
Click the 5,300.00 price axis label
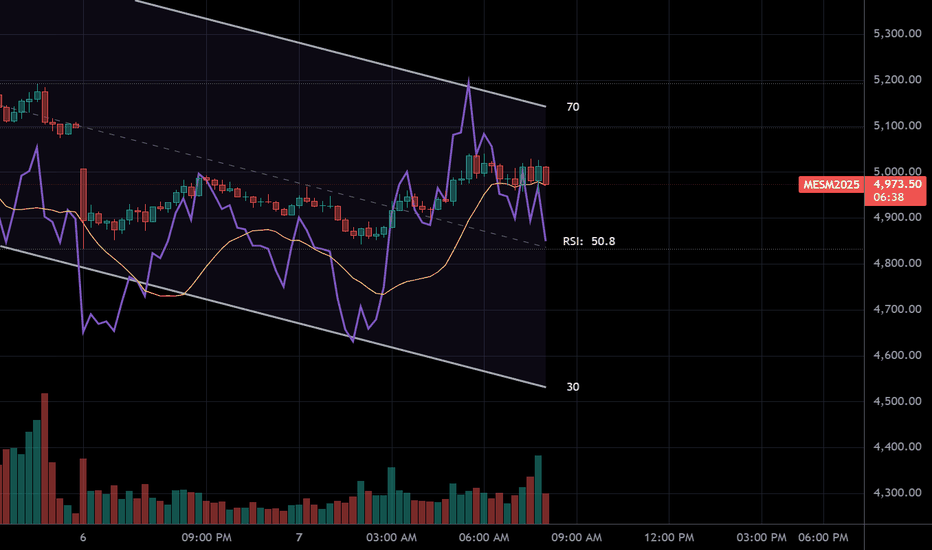click(898, 33)
